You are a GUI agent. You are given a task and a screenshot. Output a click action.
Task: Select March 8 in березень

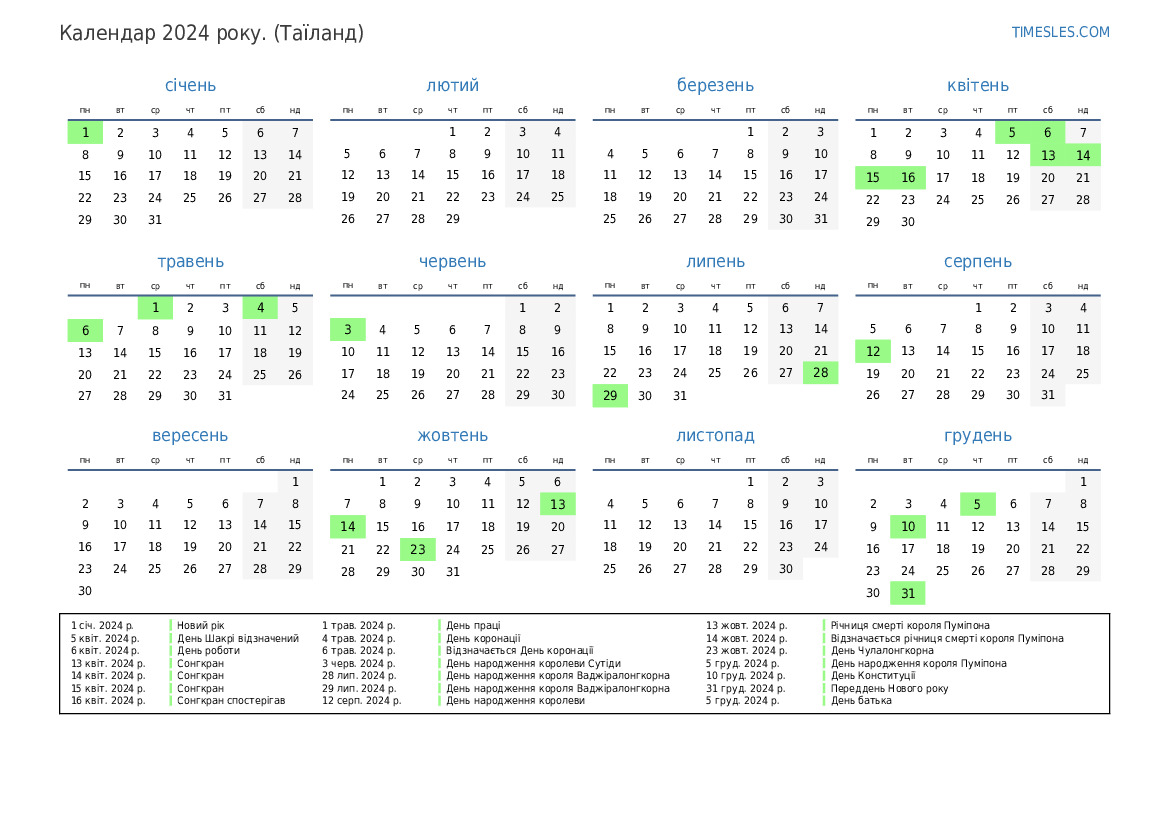750,154
